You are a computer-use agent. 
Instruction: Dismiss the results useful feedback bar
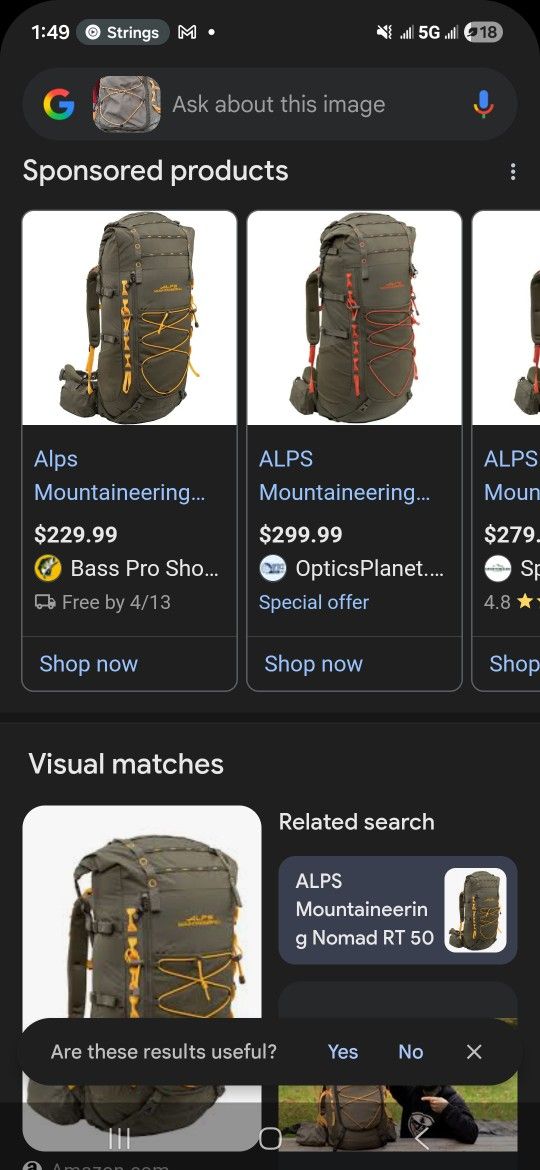474,1051
